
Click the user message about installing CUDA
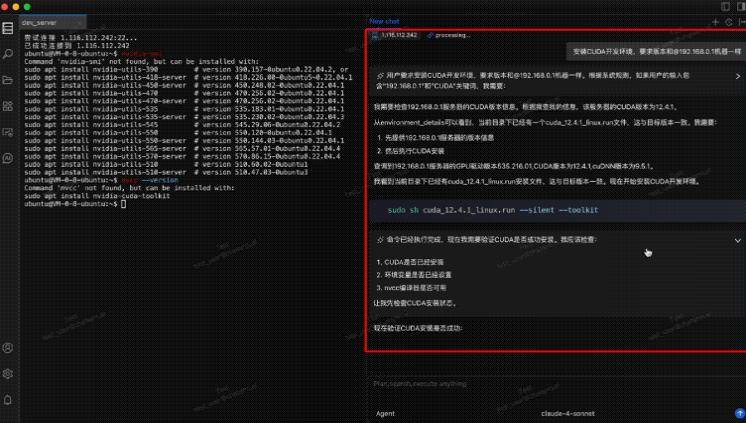(657, 51)
